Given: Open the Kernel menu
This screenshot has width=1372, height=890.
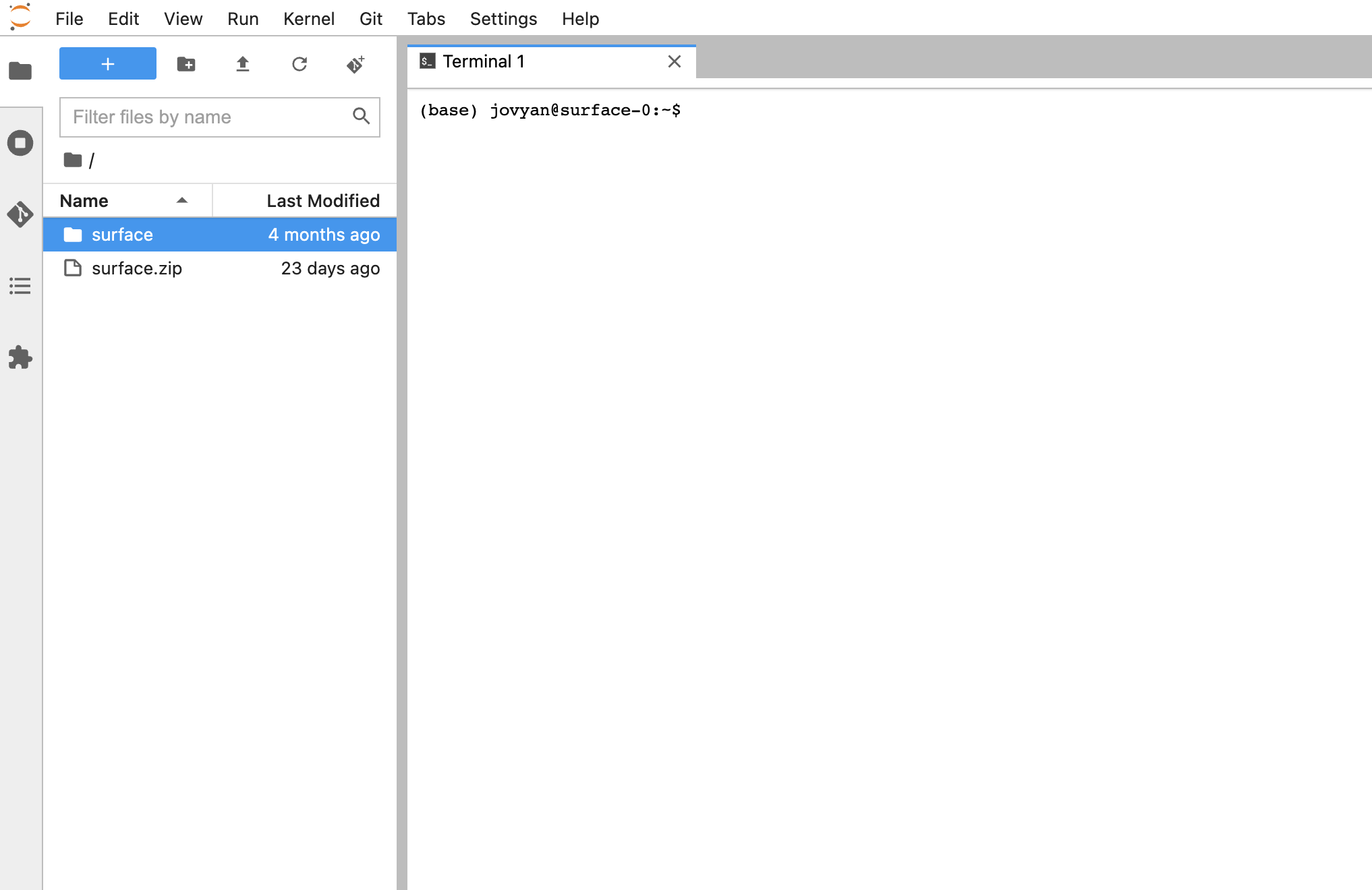Looking at the screenshot, I should tap(308, 19).
